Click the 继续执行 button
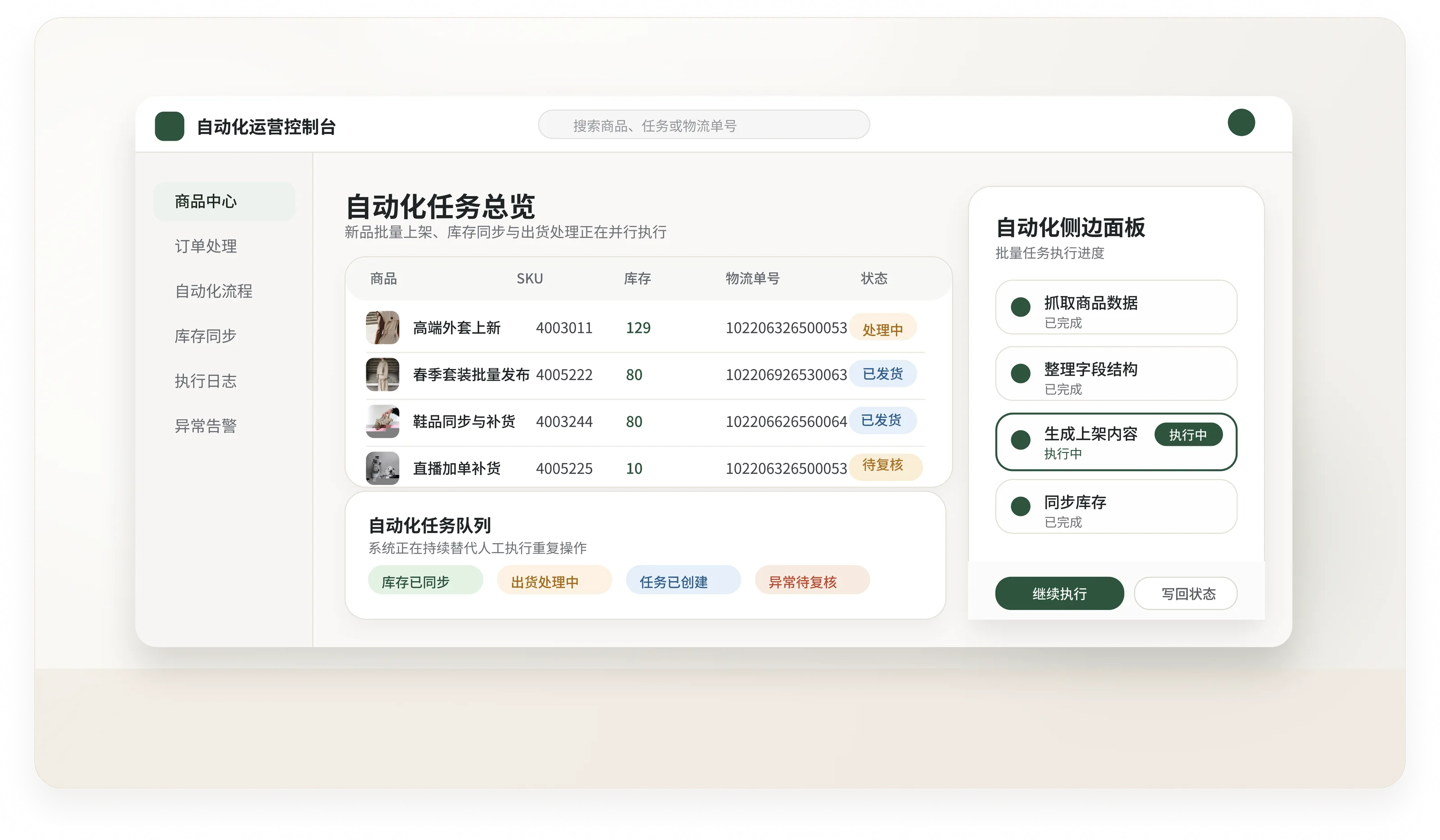The image size is (1440, 840). click(1059, 593)
